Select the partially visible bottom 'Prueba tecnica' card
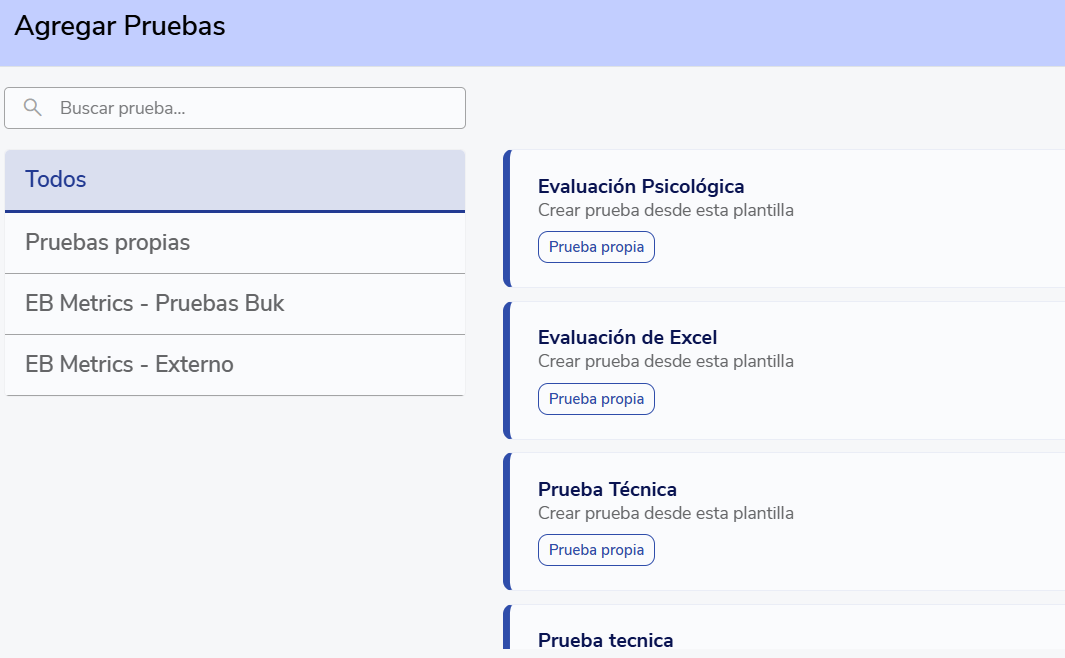1065x658 pixels. [605, 640]
